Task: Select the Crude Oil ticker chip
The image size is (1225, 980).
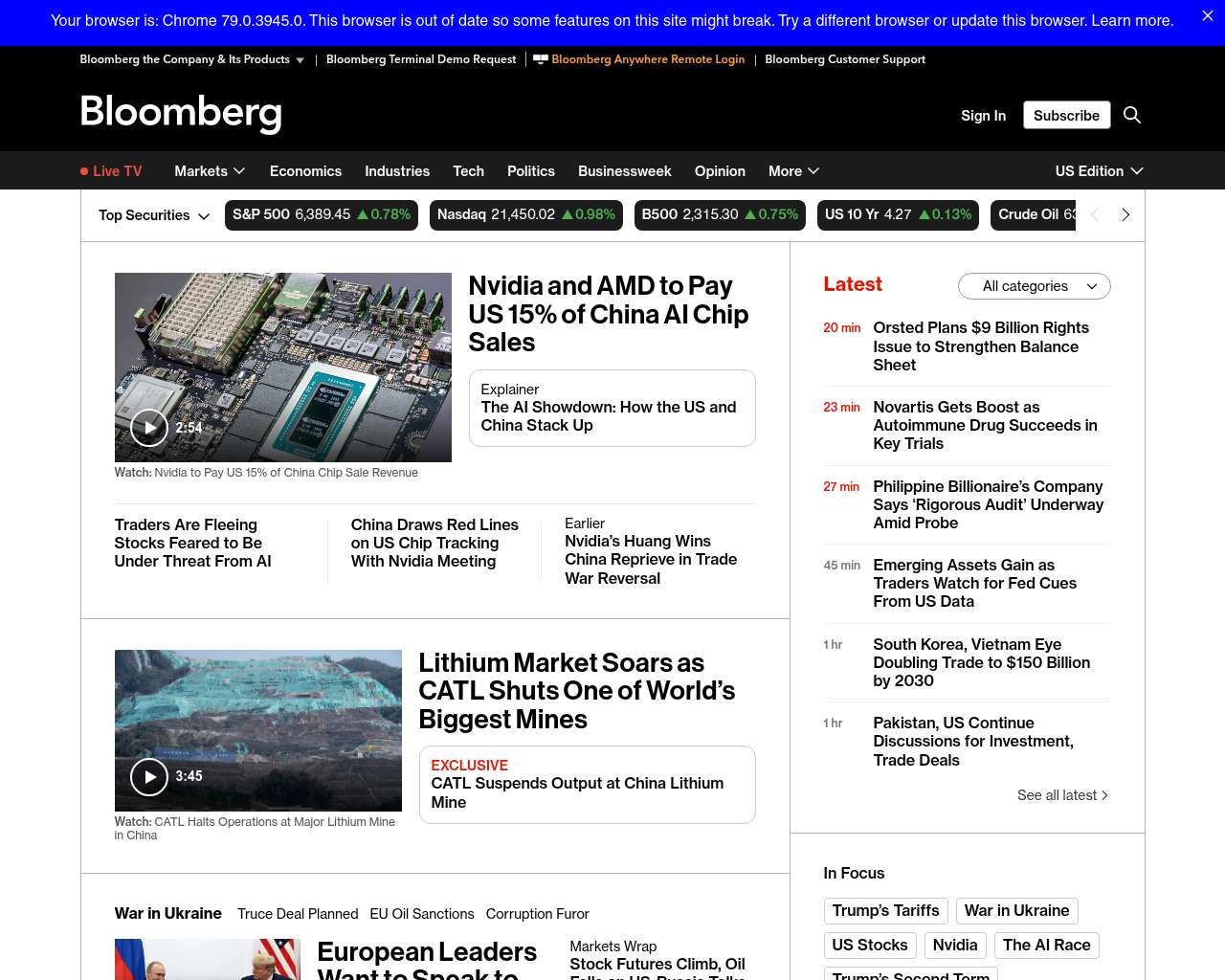Action: 1035,215
